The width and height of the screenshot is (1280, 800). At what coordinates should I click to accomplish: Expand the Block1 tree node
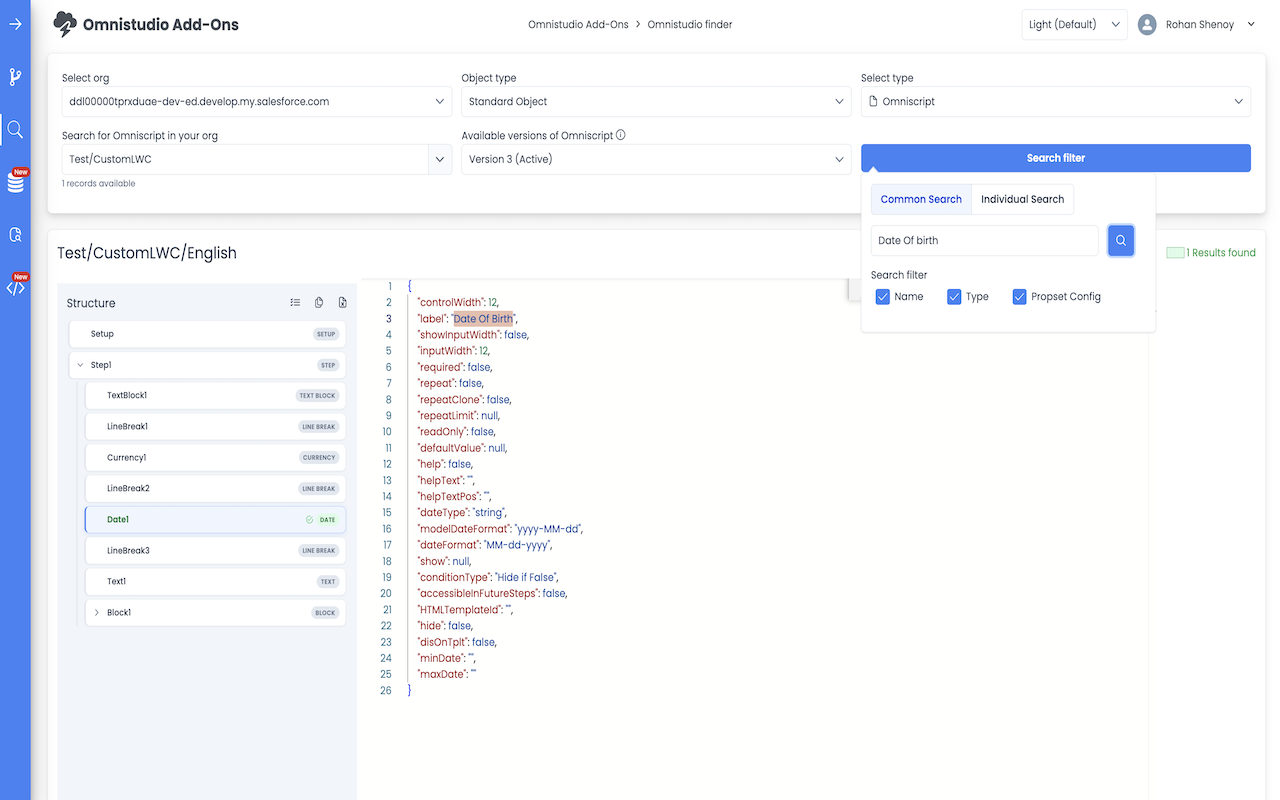click(x=97, y=613)
